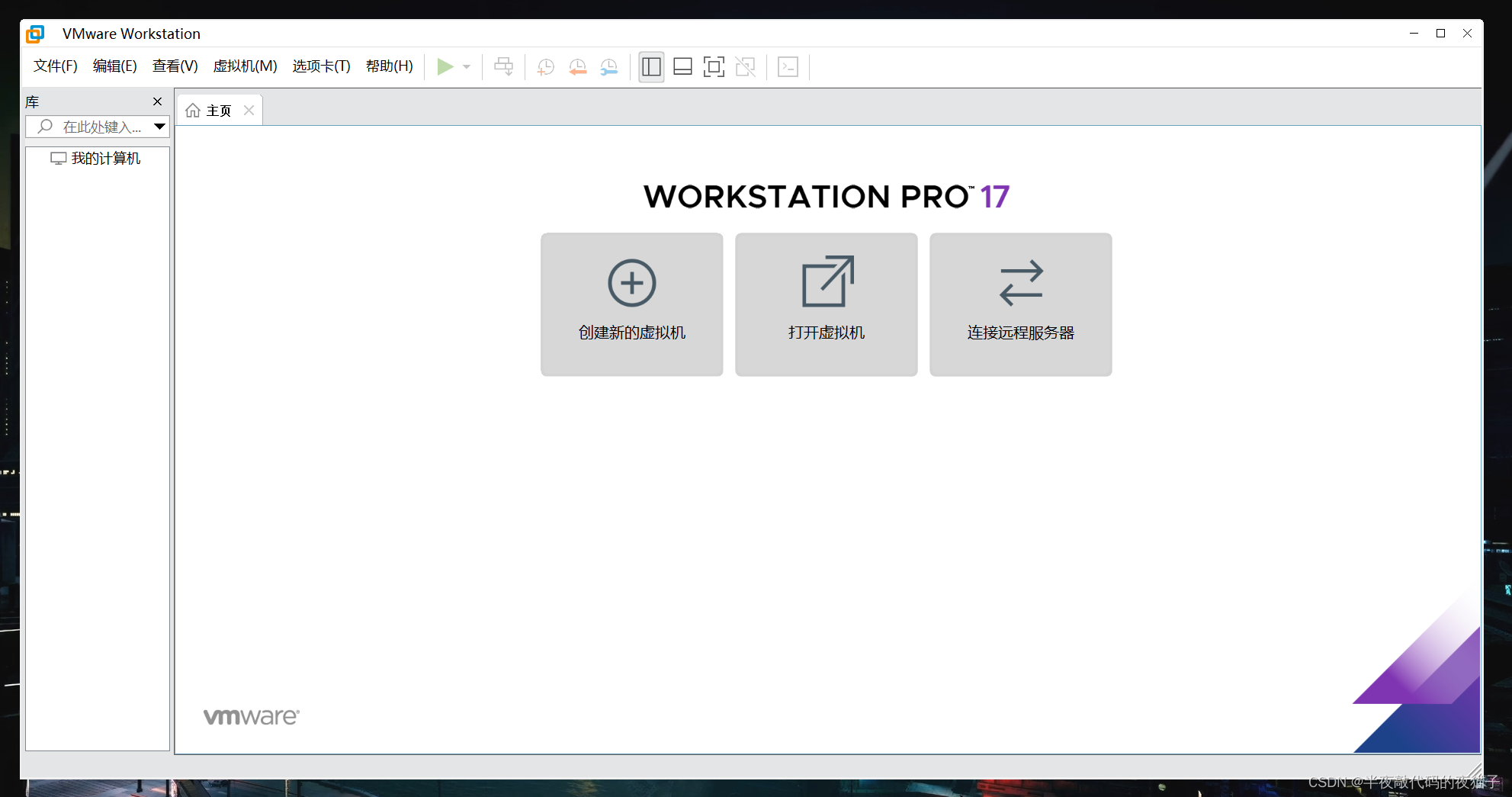Toggle the thumbnail bar view icon
Viewport: 1512px width, 797px height.
(683, 67)
